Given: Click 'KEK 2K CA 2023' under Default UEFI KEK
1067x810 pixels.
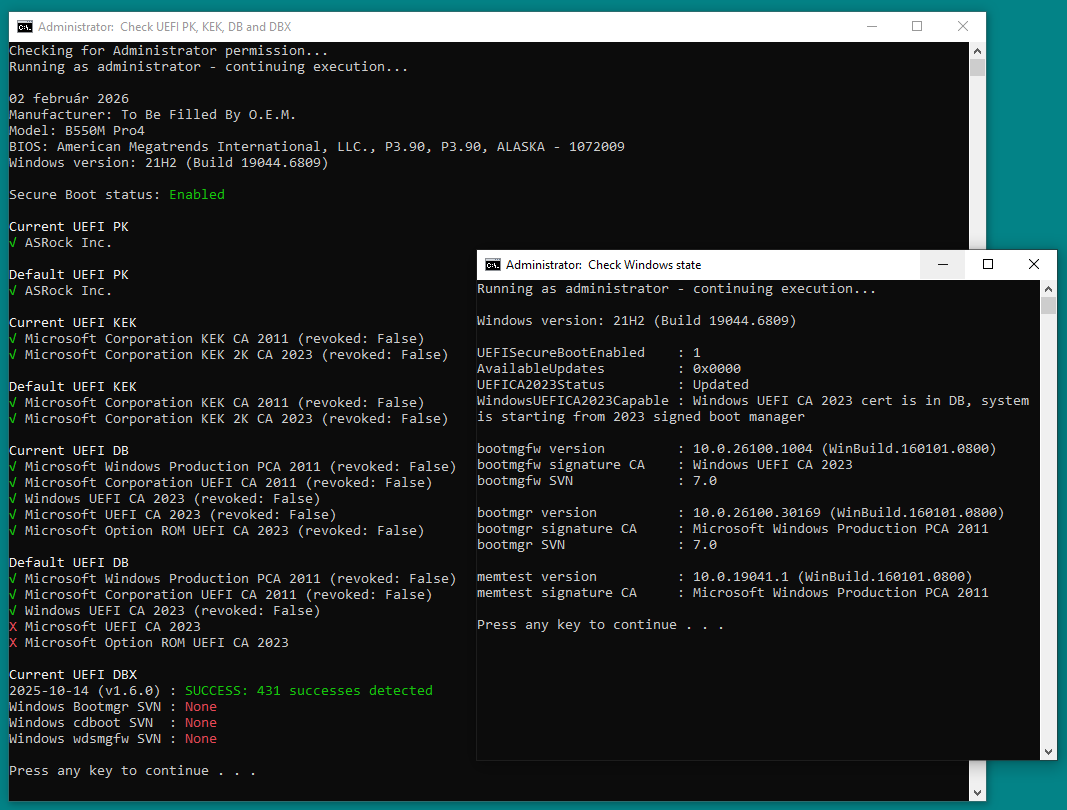Looking at the screenshot, I should coord(257,419).
